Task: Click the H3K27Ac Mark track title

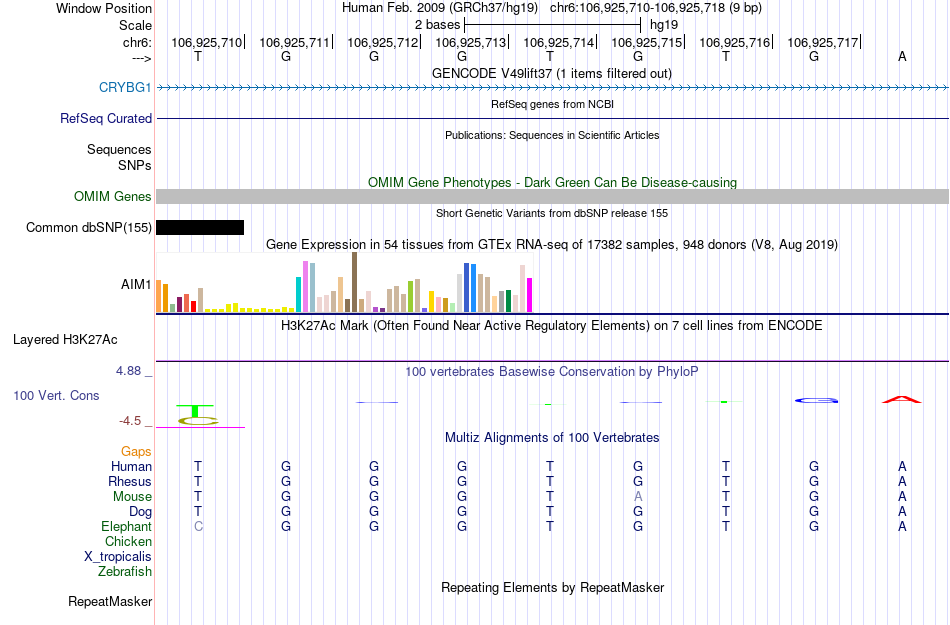Action: click(x=552, y=325)
